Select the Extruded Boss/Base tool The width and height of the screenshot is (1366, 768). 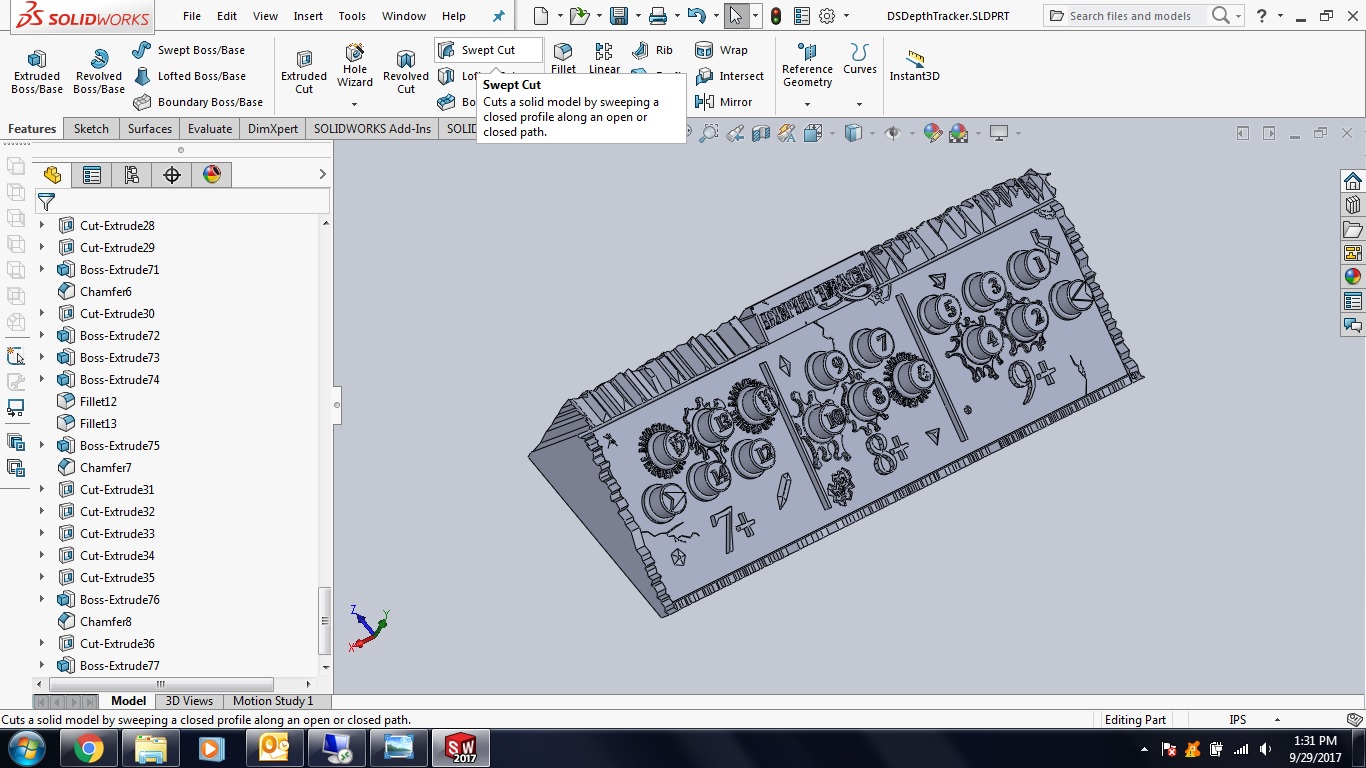click(x=37, y=72)
